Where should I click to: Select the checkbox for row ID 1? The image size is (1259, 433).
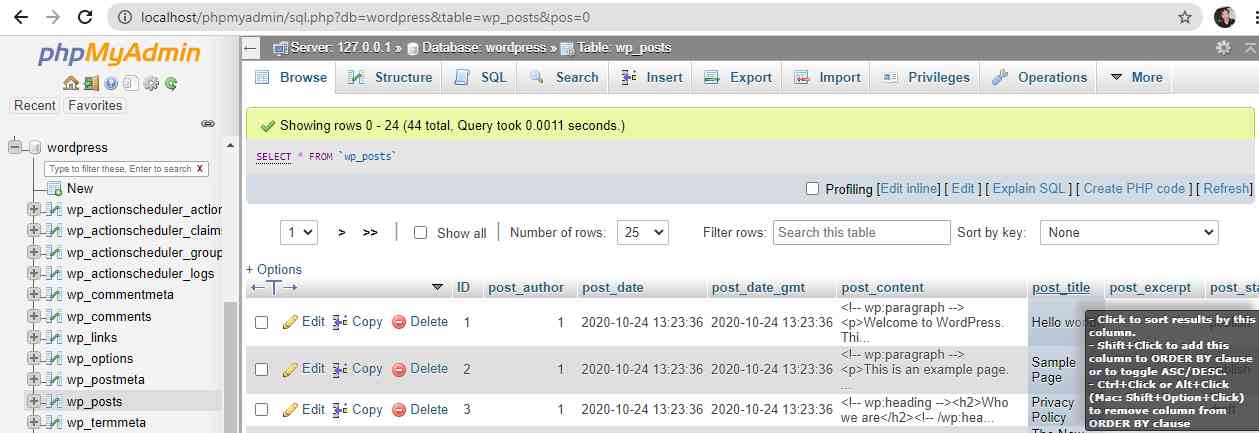click(x=261, y=323)
